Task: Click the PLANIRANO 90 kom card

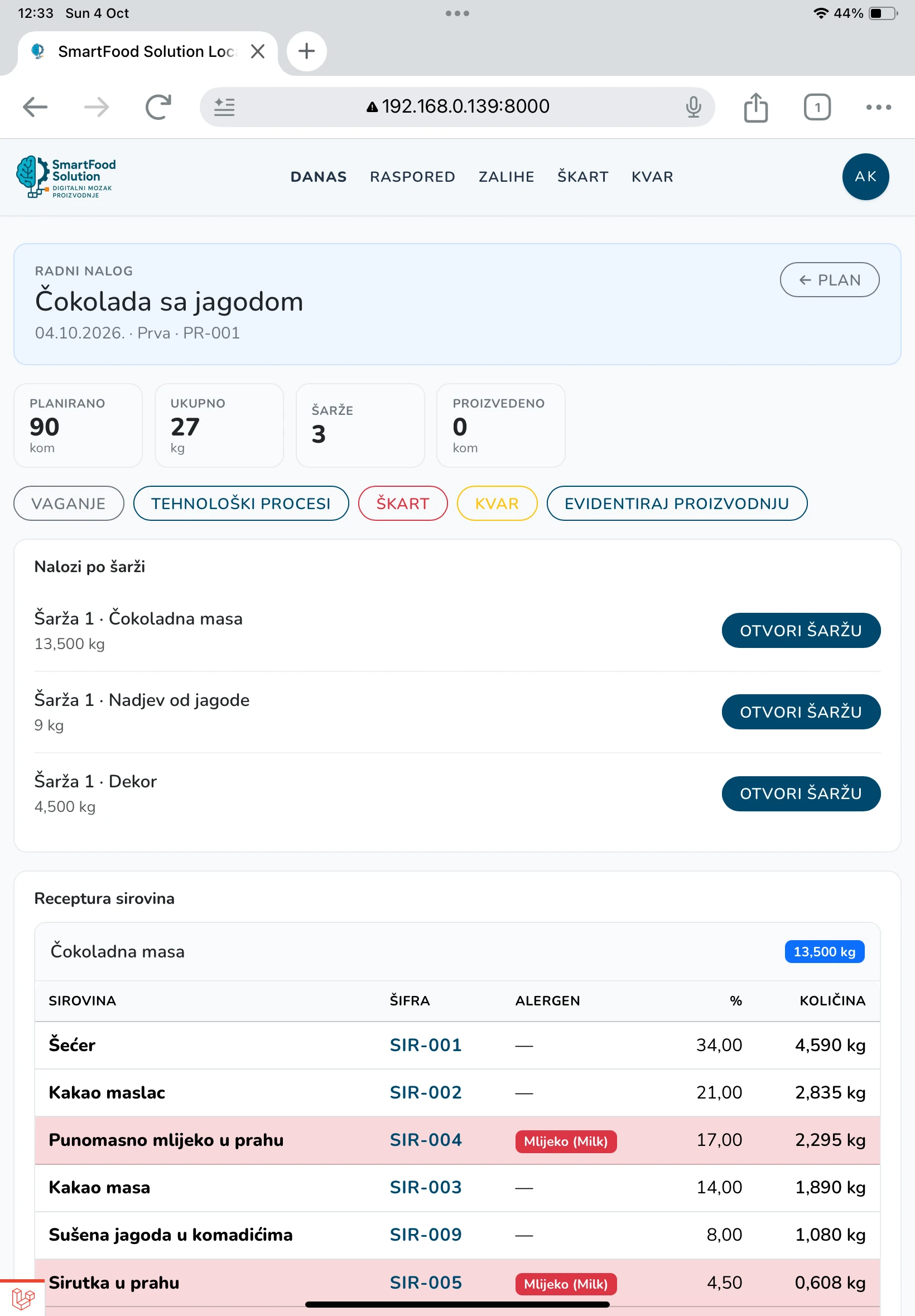Action: pyautogui.click(x=78, y=425)
